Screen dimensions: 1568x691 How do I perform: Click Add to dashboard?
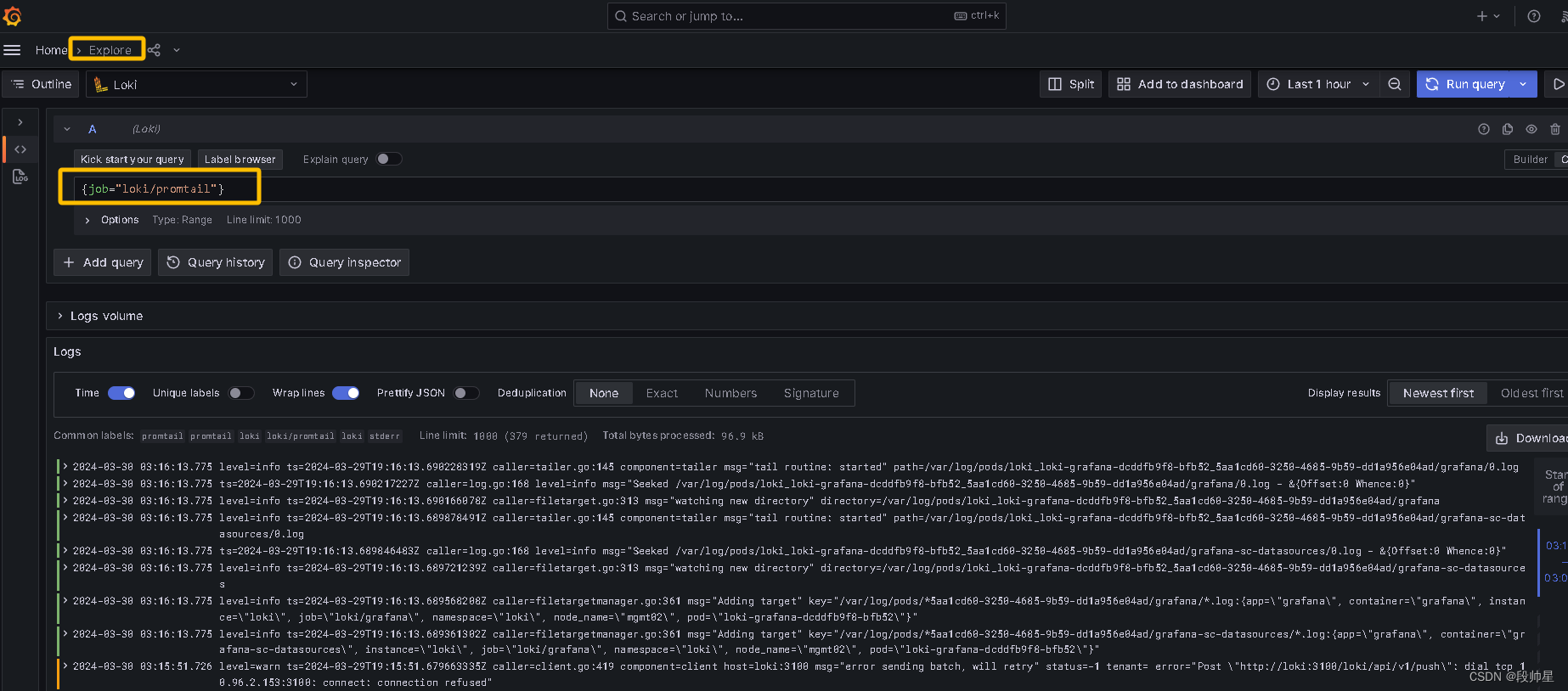tap(1180, 84)
